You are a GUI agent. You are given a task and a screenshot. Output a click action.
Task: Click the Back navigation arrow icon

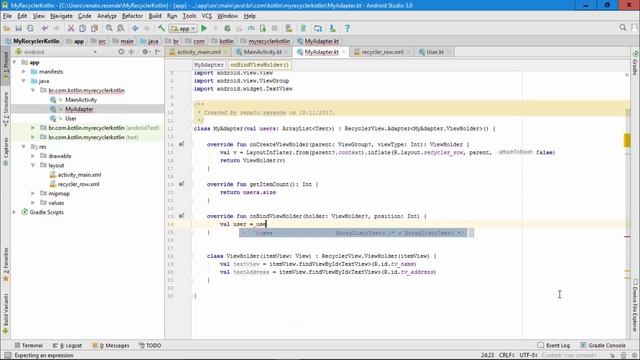pos(135,28)
